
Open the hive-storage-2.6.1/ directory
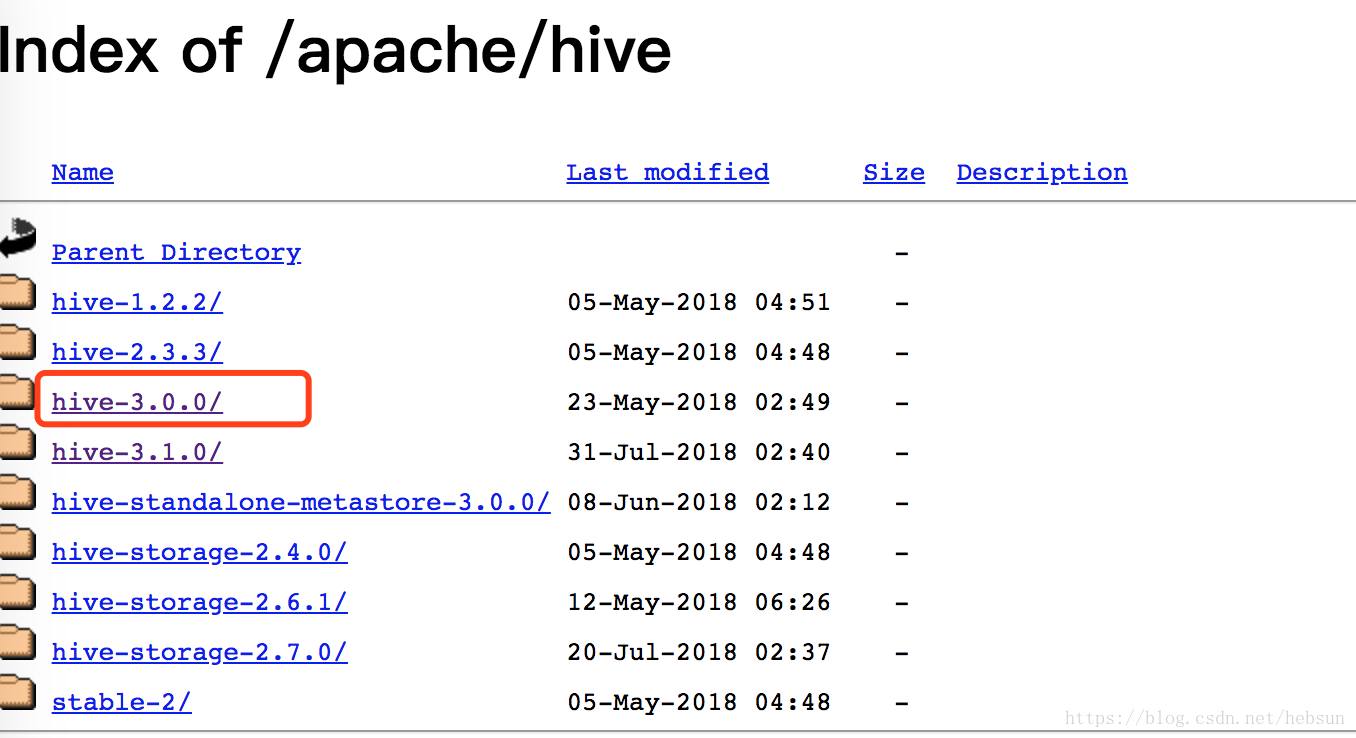200,602
